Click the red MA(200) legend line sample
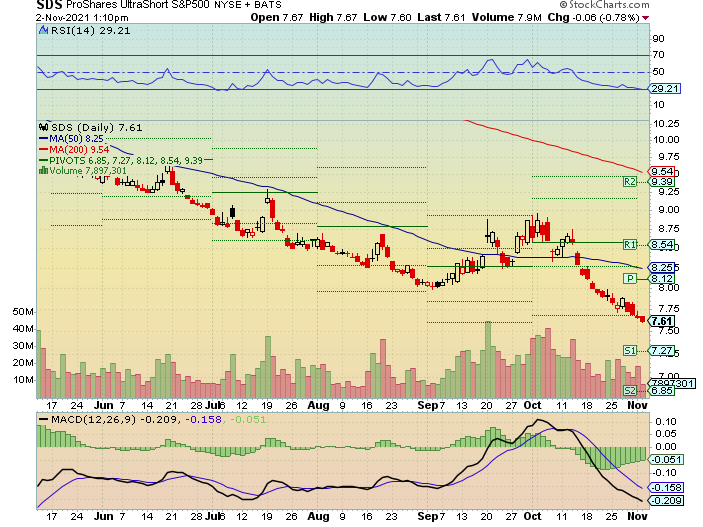Viewport: 703px width, 527px height. [43, 149]
